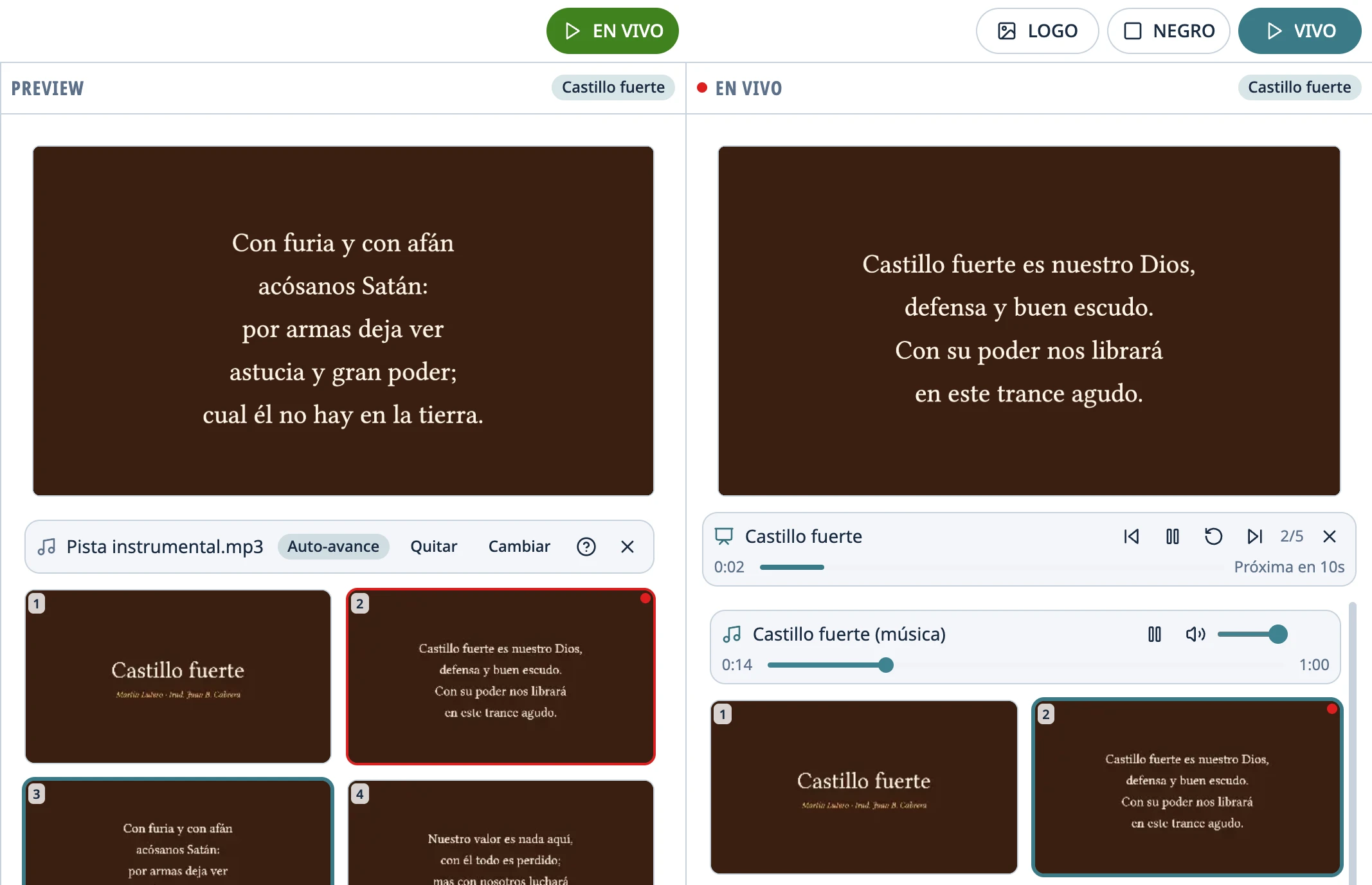Close the Pista instrumental.mp3 bar
Viewport: 1372px width, 885px height.
pos(627,547)
